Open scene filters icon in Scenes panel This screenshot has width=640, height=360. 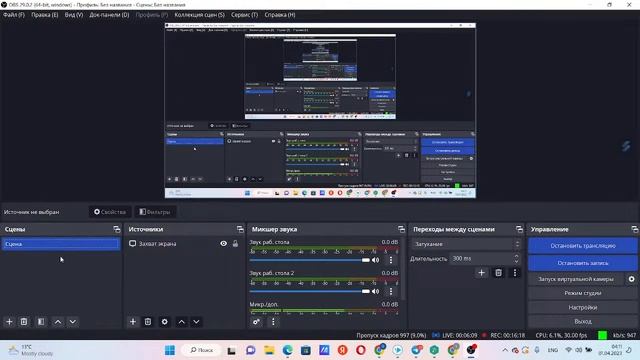click(x=41, y=322)
